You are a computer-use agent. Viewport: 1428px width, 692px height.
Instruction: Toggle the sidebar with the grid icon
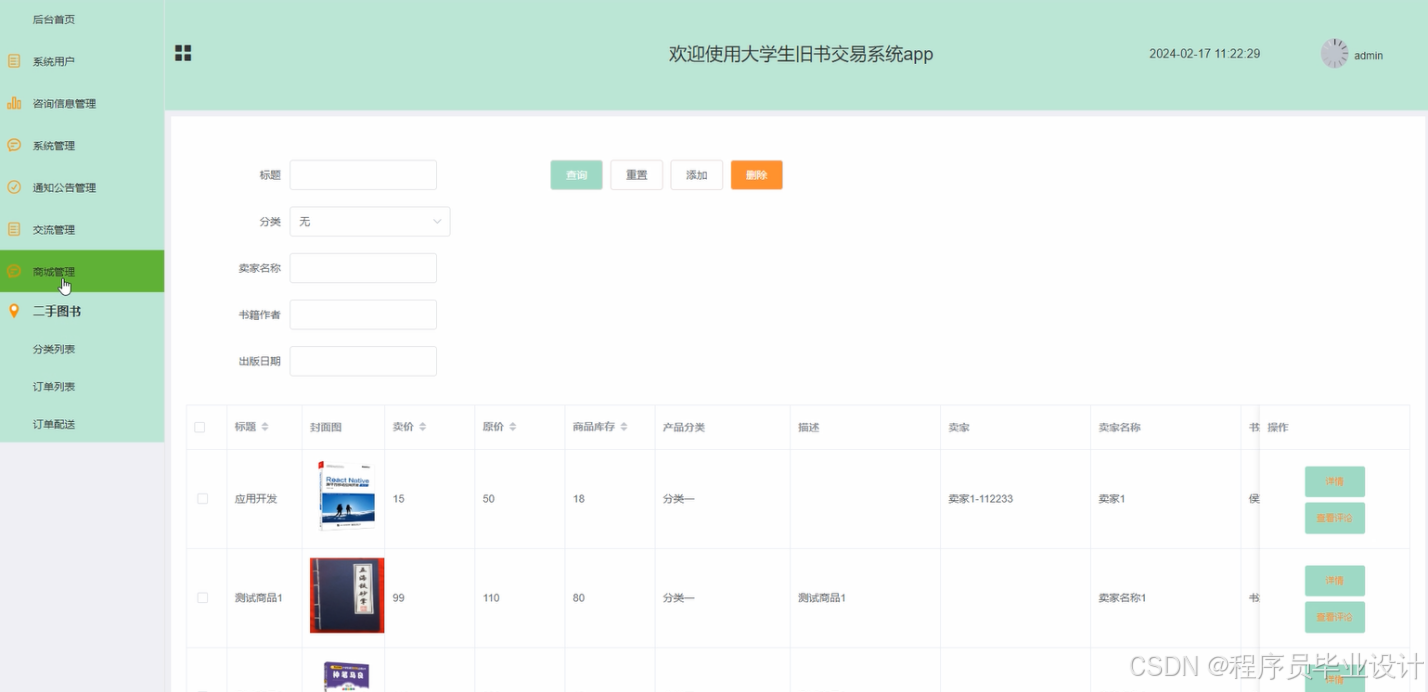pyautogui.click(x=183, y=54)
